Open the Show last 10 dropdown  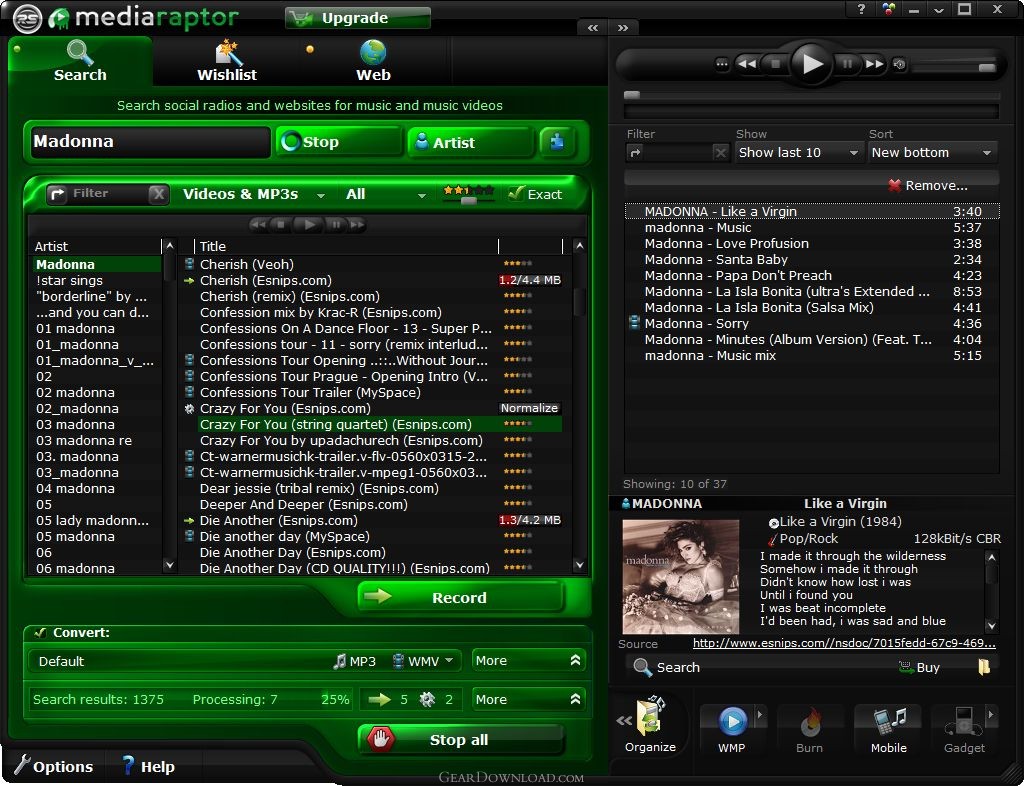(x=799, y=153)
